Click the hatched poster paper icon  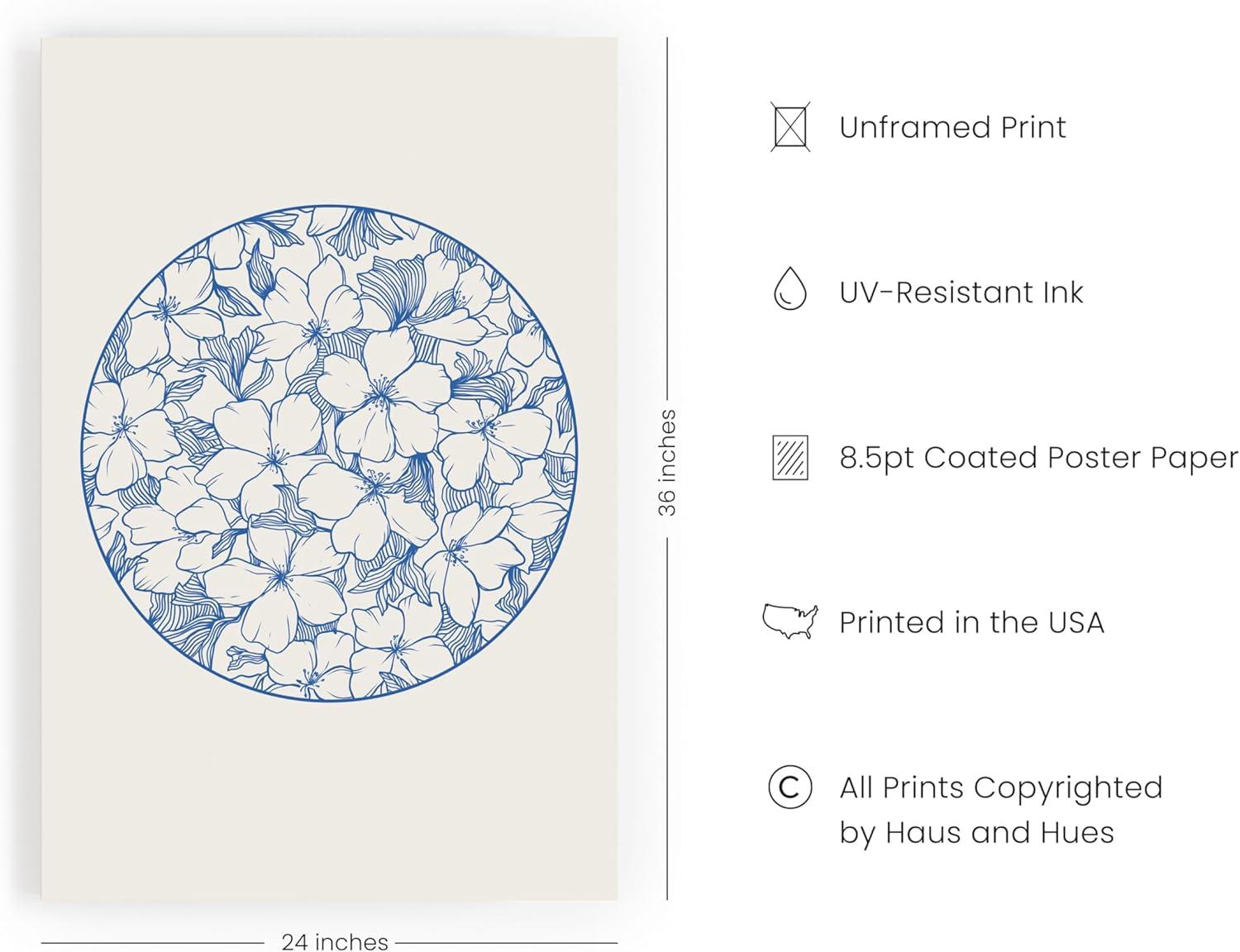point(790,458)
